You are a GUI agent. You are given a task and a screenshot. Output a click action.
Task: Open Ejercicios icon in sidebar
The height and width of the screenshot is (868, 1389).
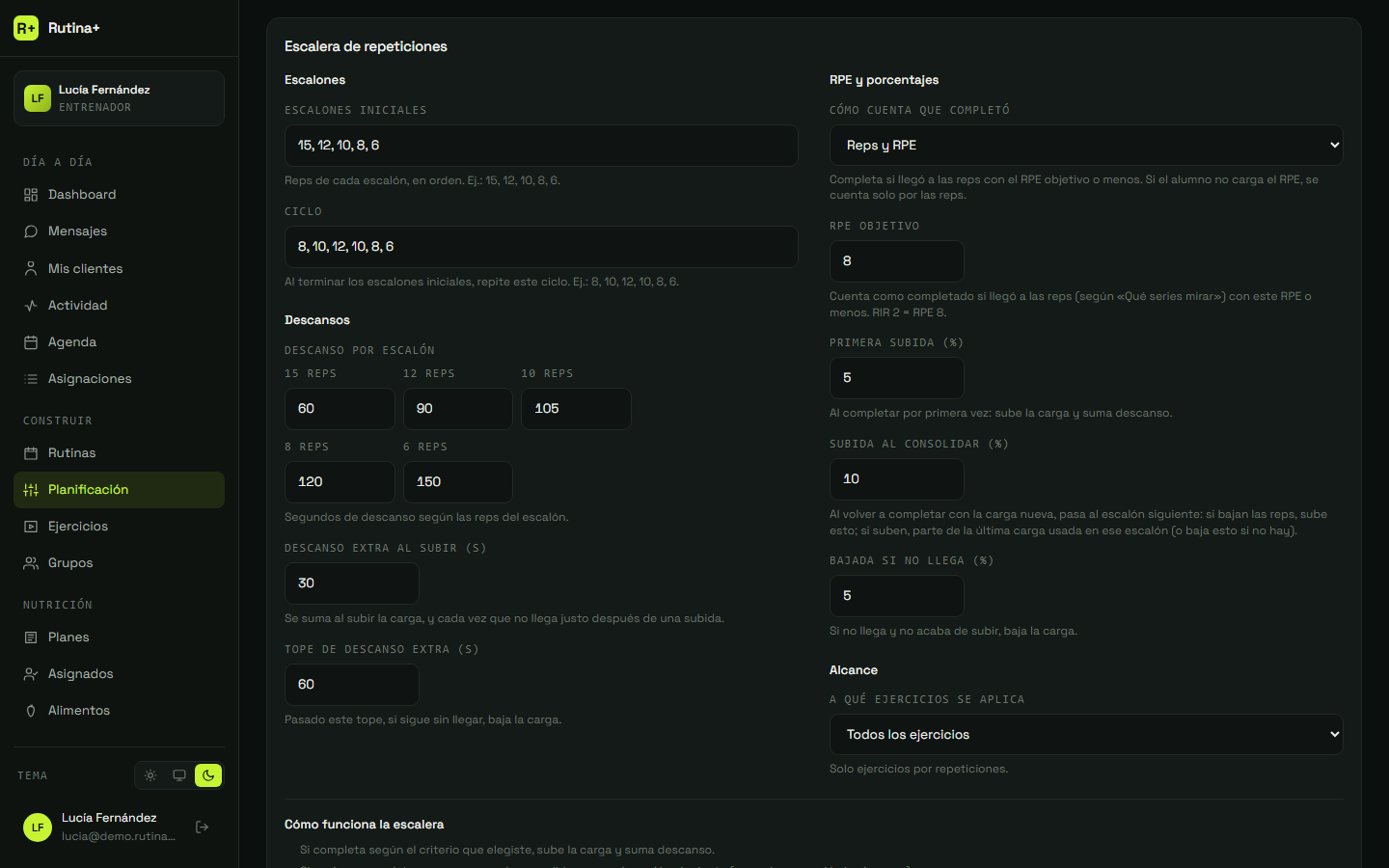(x=31, y=527)
